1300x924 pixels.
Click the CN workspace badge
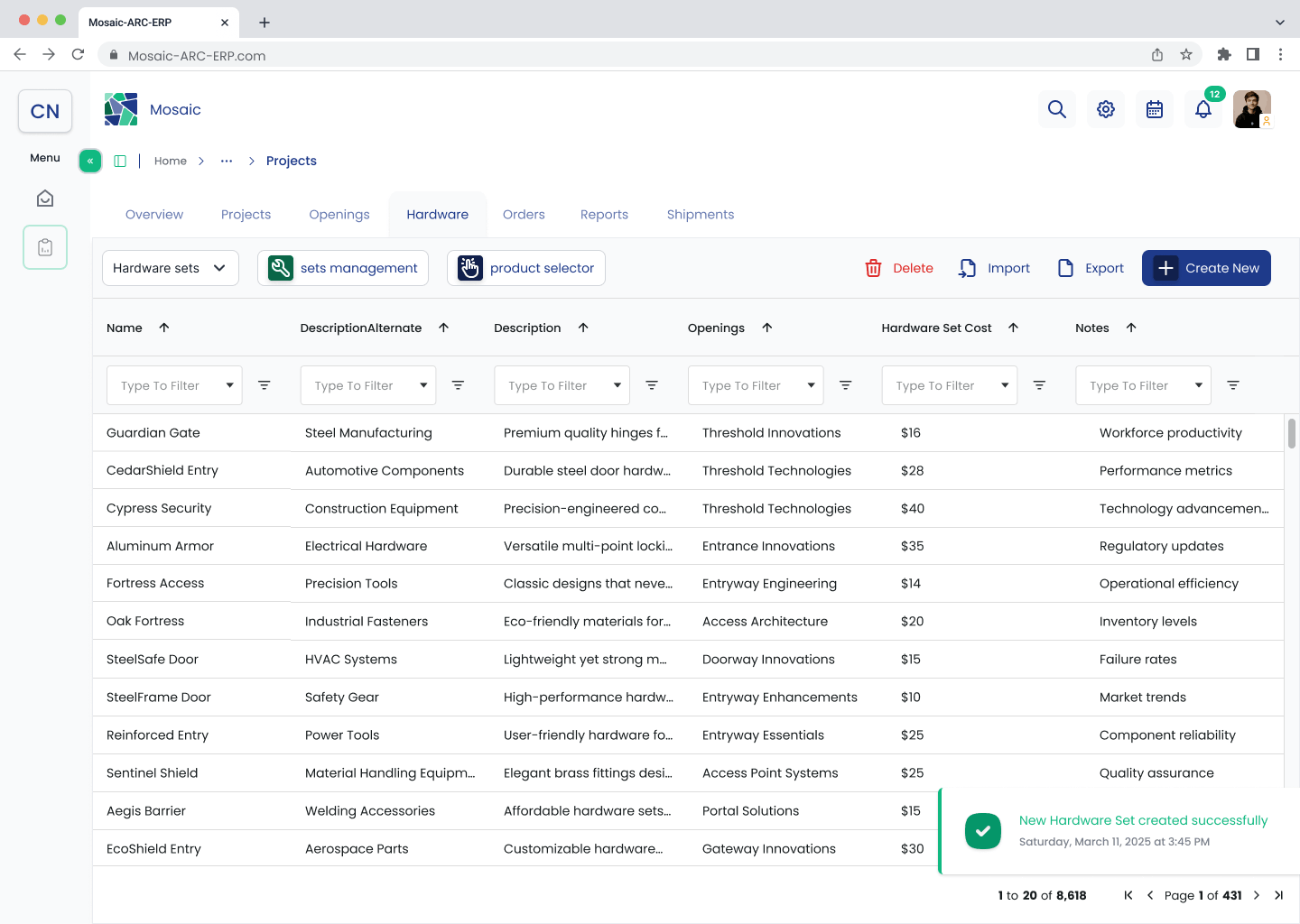(x=45, y=111)
